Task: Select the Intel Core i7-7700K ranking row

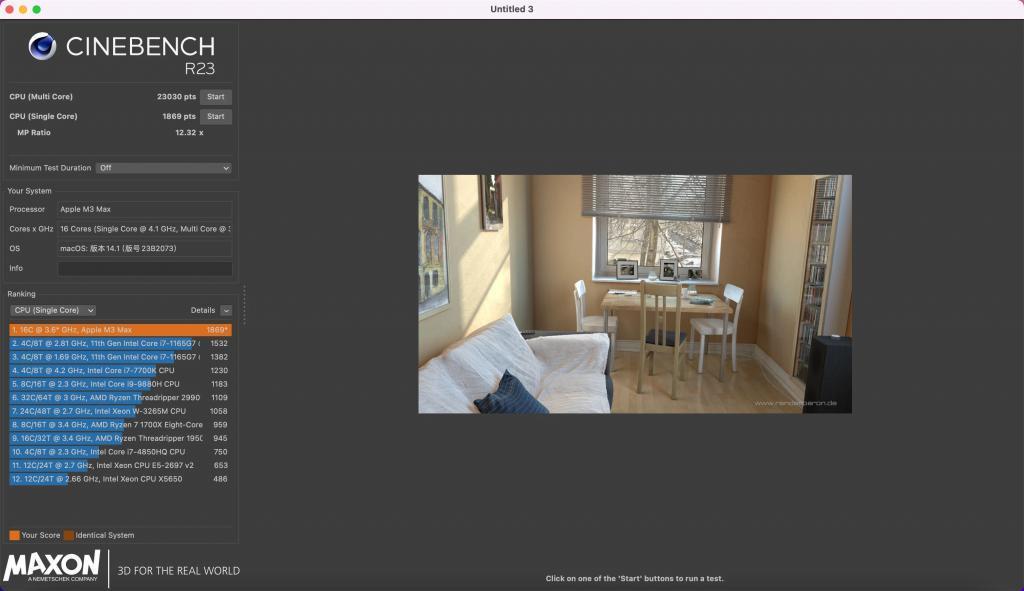Action: coord(120,370)
